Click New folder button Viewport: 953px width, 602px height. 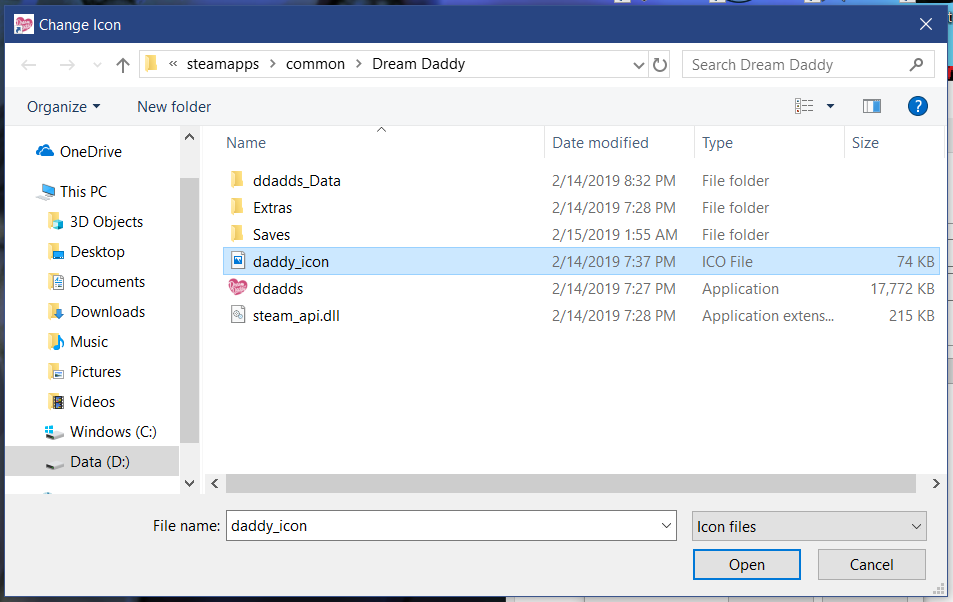coord(174,107)
